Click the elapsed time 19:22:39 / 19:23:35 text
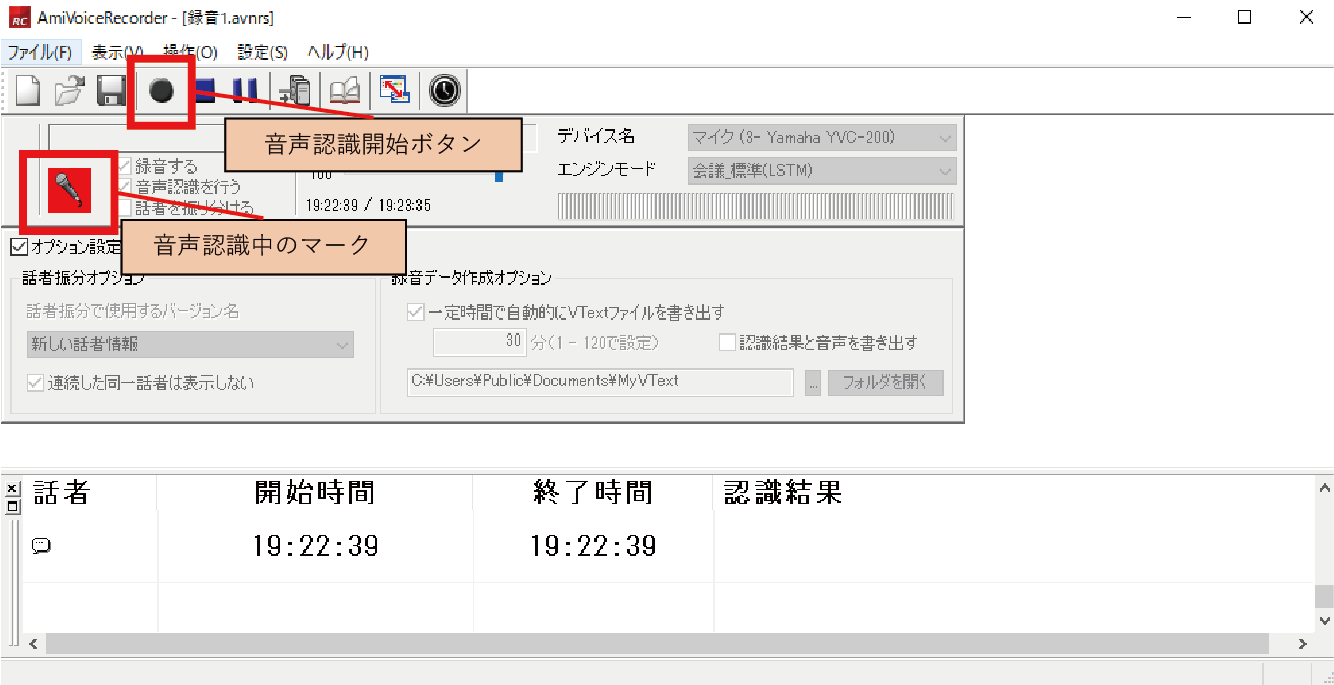 point(368,205)
